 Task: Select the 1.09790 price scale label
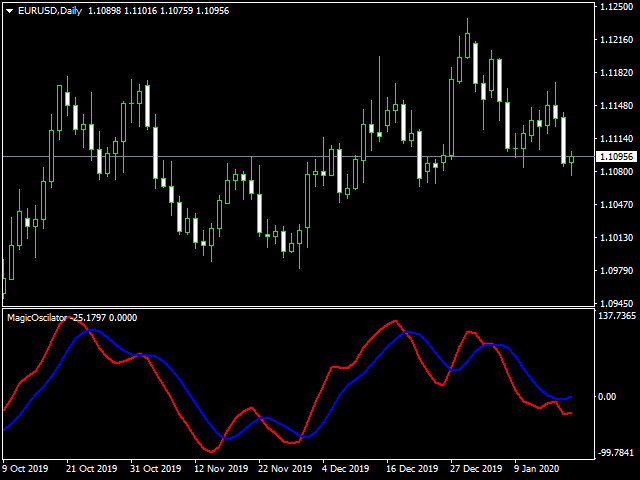coord(616,271)
